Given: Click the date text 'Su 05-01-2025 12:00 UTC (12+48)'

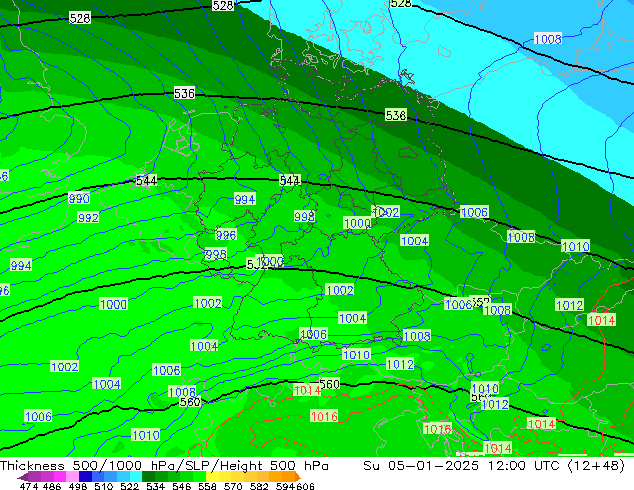Looking at the screenshot, I should pos(494,466).
